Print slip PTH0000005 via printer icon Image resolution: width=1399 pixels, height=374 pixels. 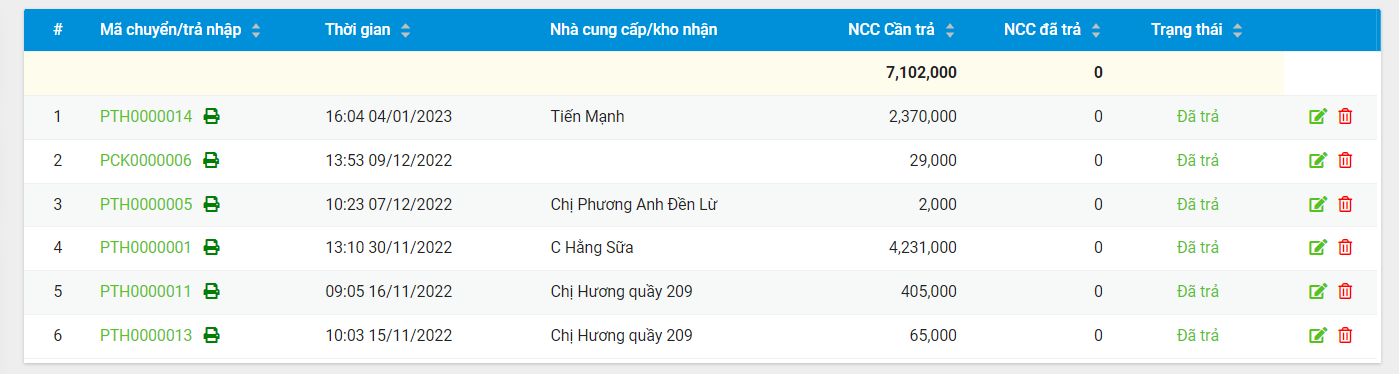211,204
